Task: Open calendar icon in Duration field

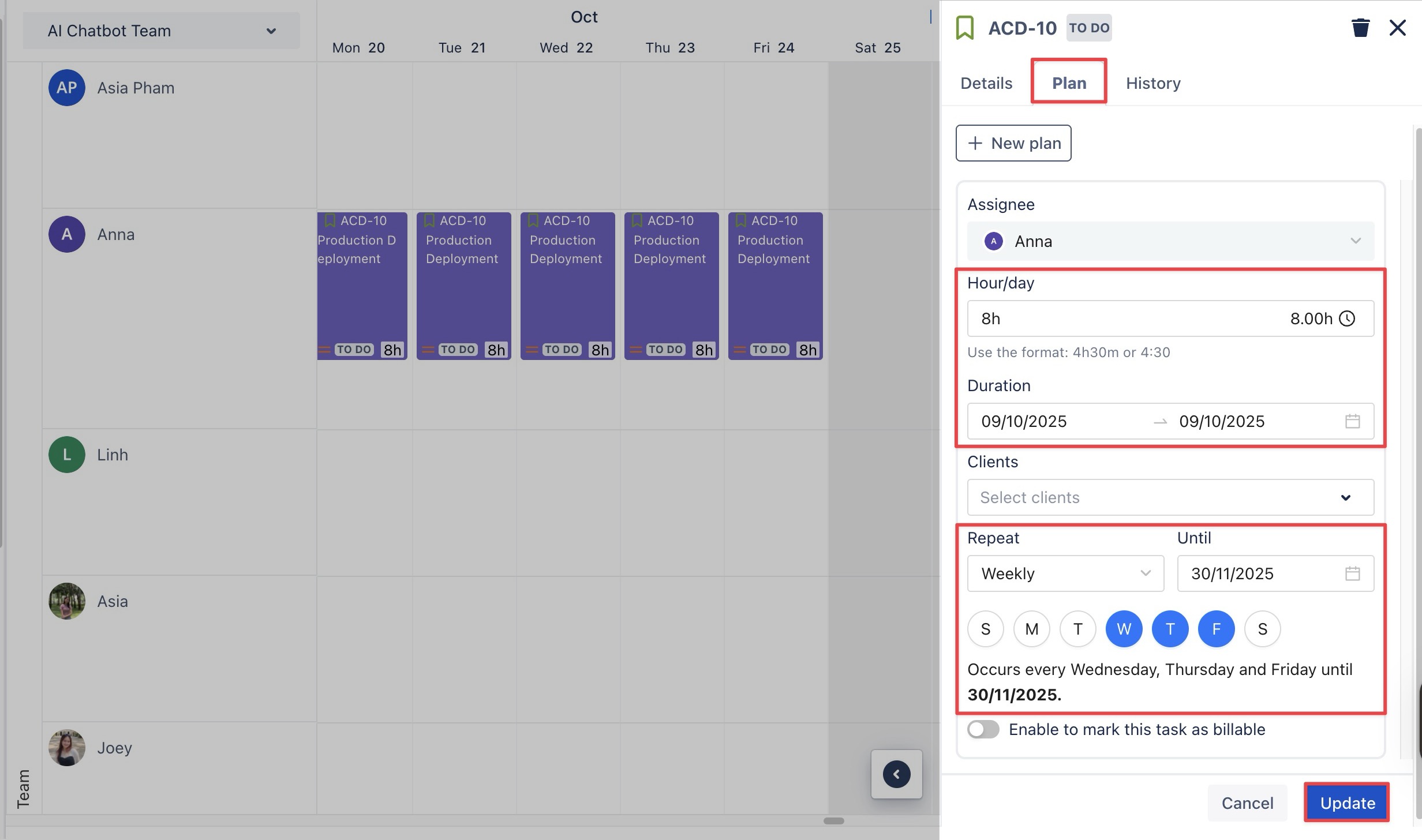Action: coord(1352,421)
